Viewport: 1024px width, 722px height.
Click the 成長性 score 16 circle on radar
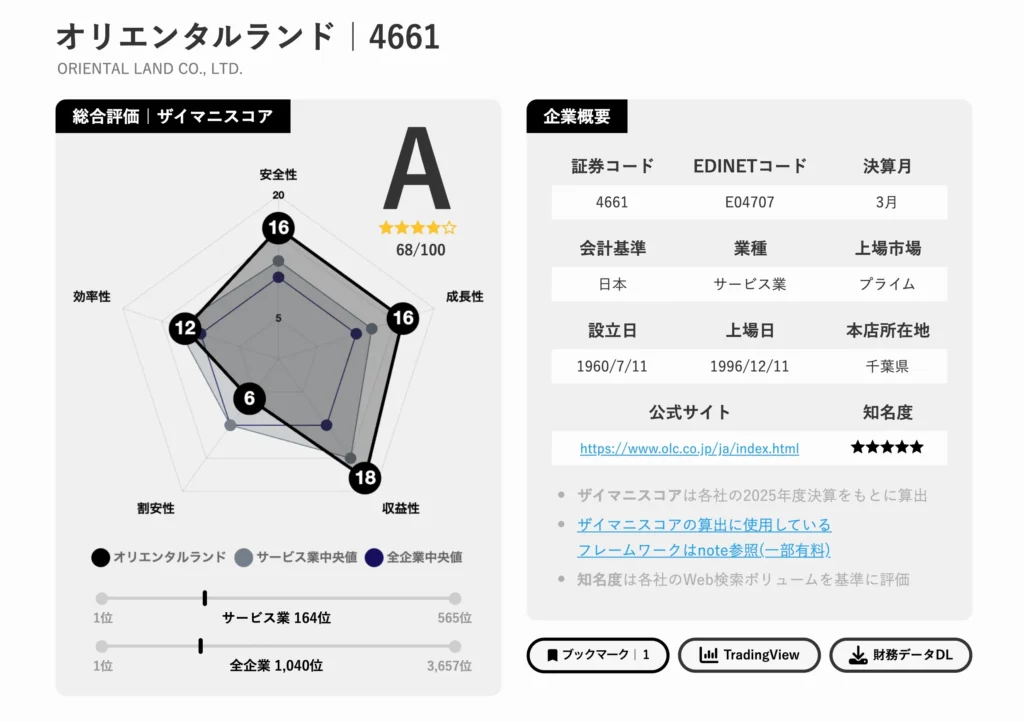coord(403,318)
